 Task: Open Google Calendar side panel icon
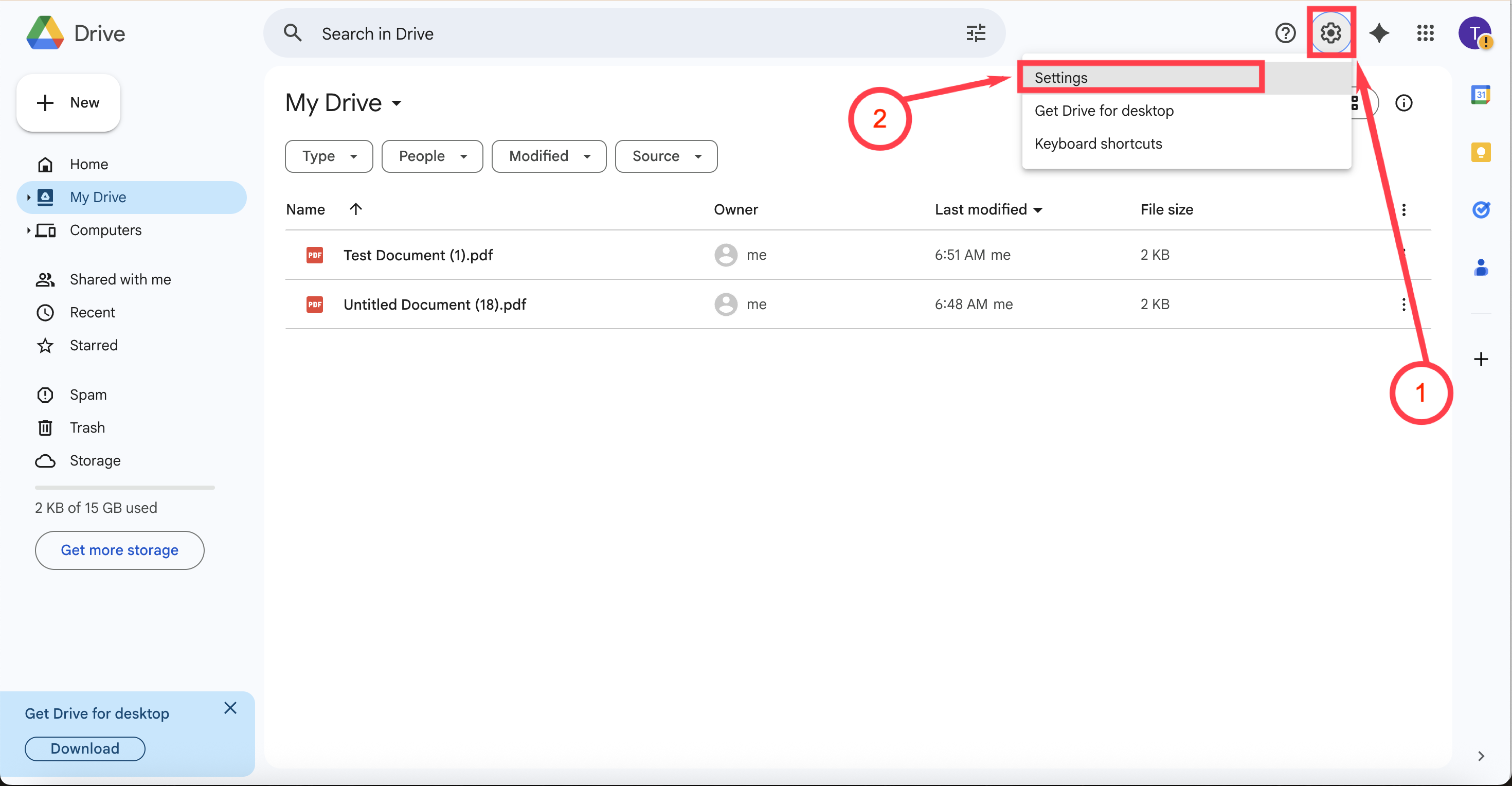coord(1480,95)
